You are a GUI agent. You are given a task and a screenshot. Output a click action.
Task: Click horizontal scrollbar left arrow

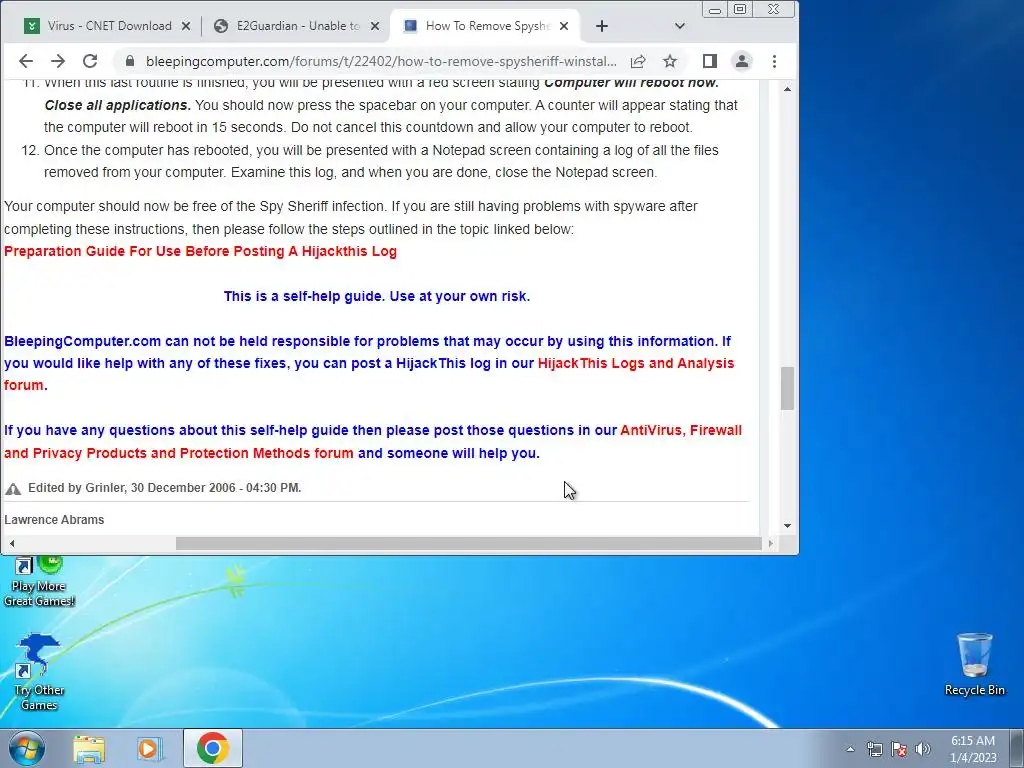tap(12, 543)
